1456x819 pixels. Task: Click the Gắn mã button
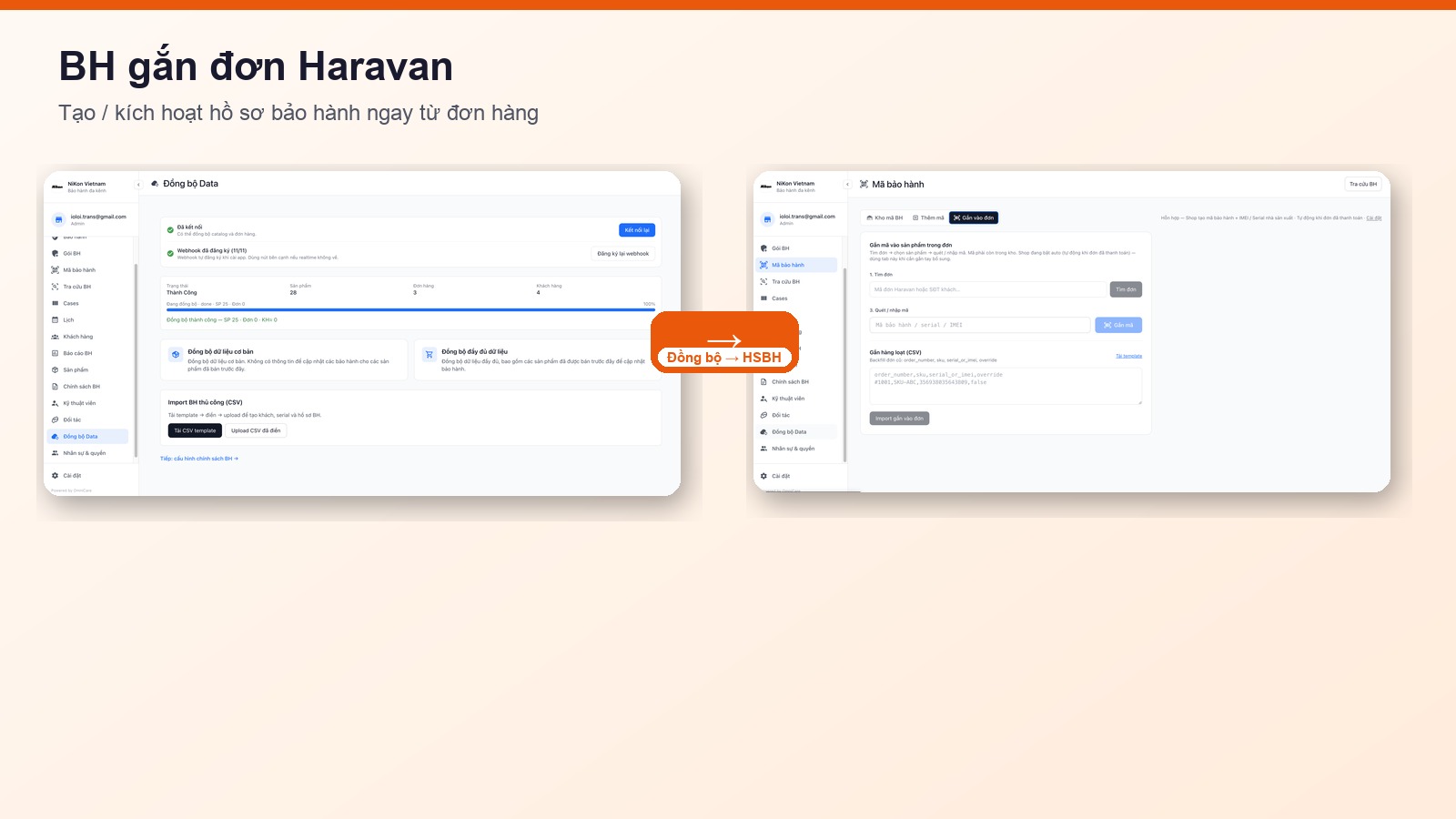[x=1118, y=325]
